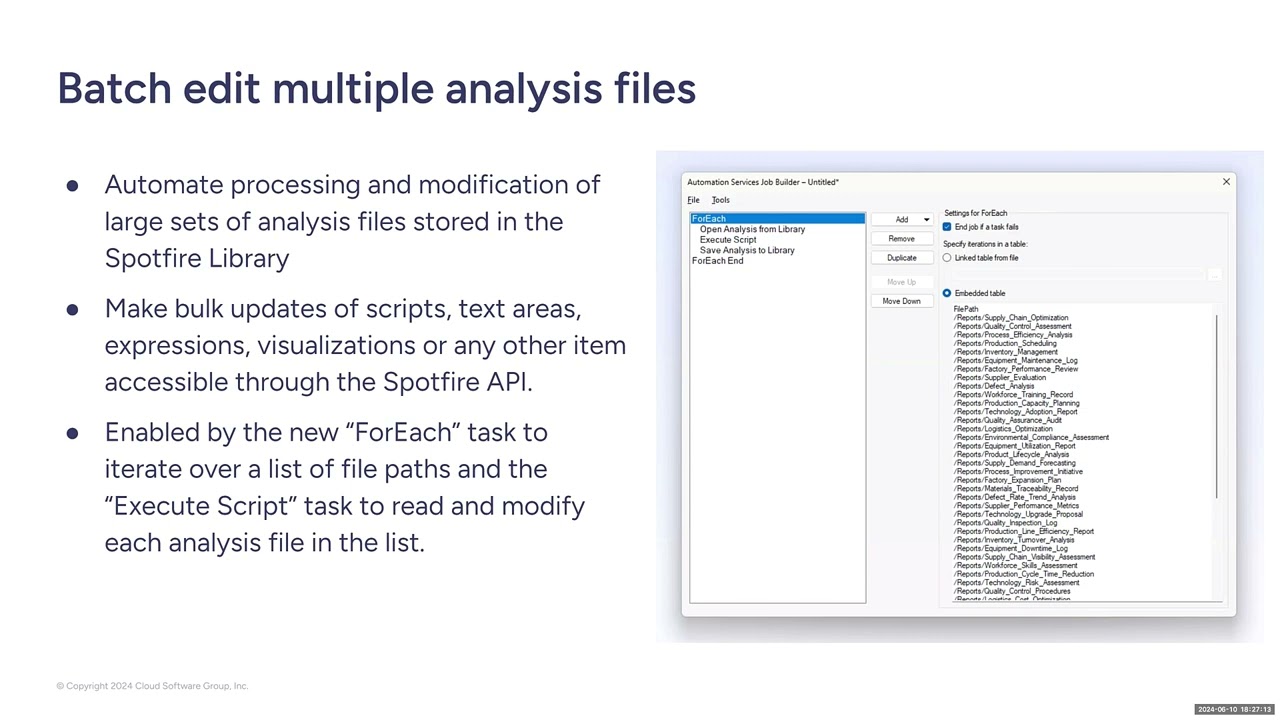Viewport: 1280px width, 720px height.
Task: Click the FilePath column header
Action: pyautogui.click(x=966, y=309)
